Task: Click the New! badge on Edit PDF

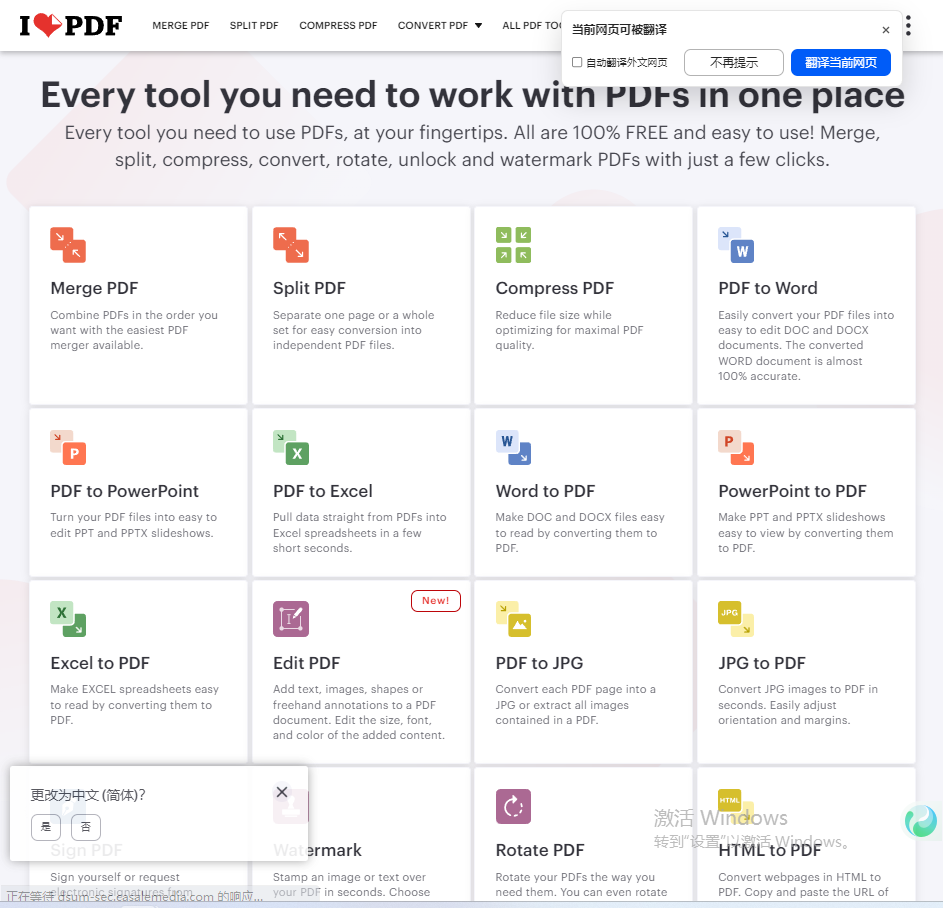Action: (436, 601)
